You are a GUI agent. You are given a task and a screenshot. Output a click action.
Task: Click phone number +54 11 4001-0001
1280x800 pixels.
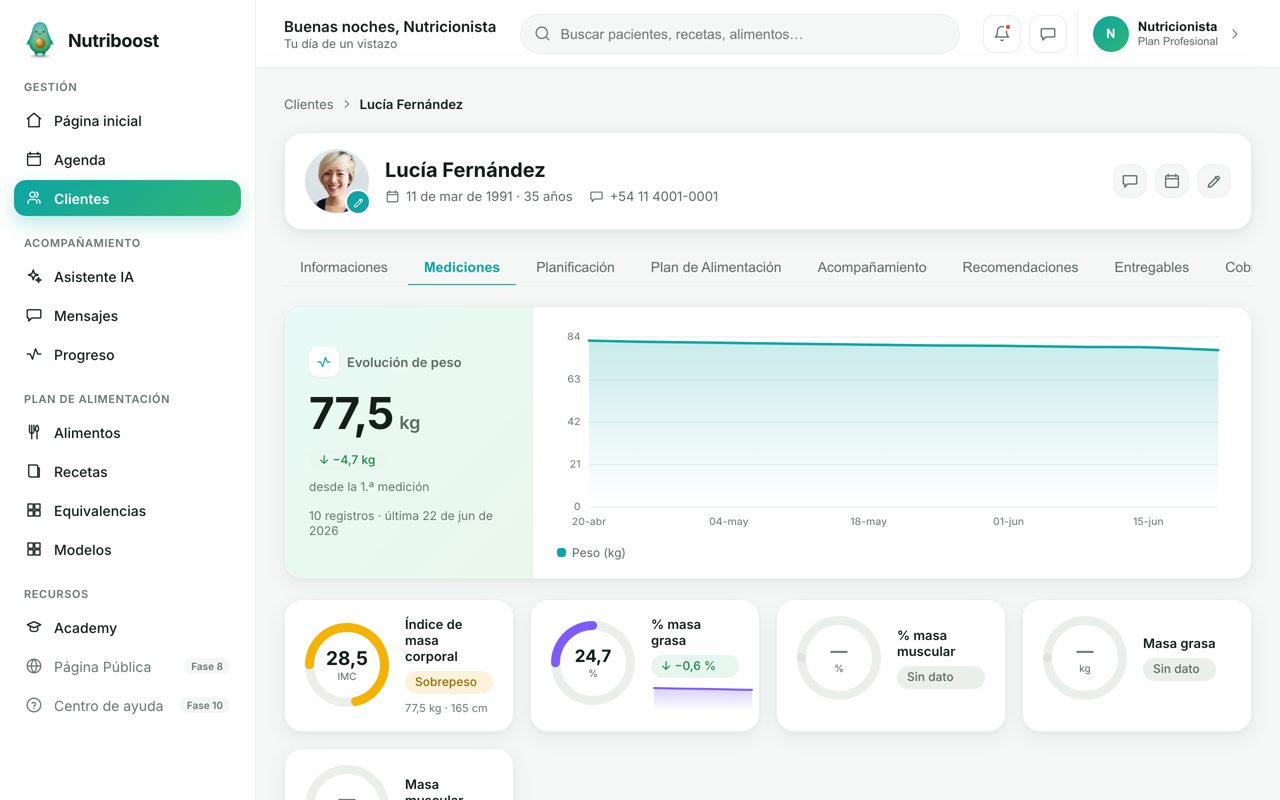click(664, 197)
